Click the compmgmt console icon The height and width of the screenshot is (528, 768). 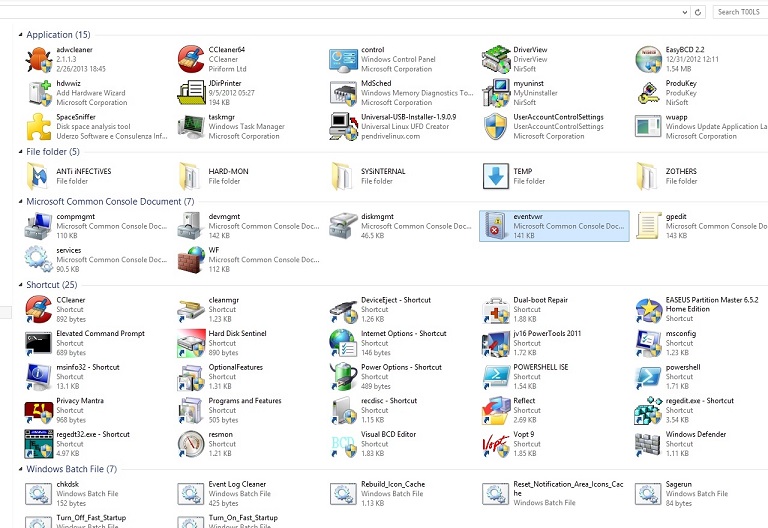coord(39,226)
